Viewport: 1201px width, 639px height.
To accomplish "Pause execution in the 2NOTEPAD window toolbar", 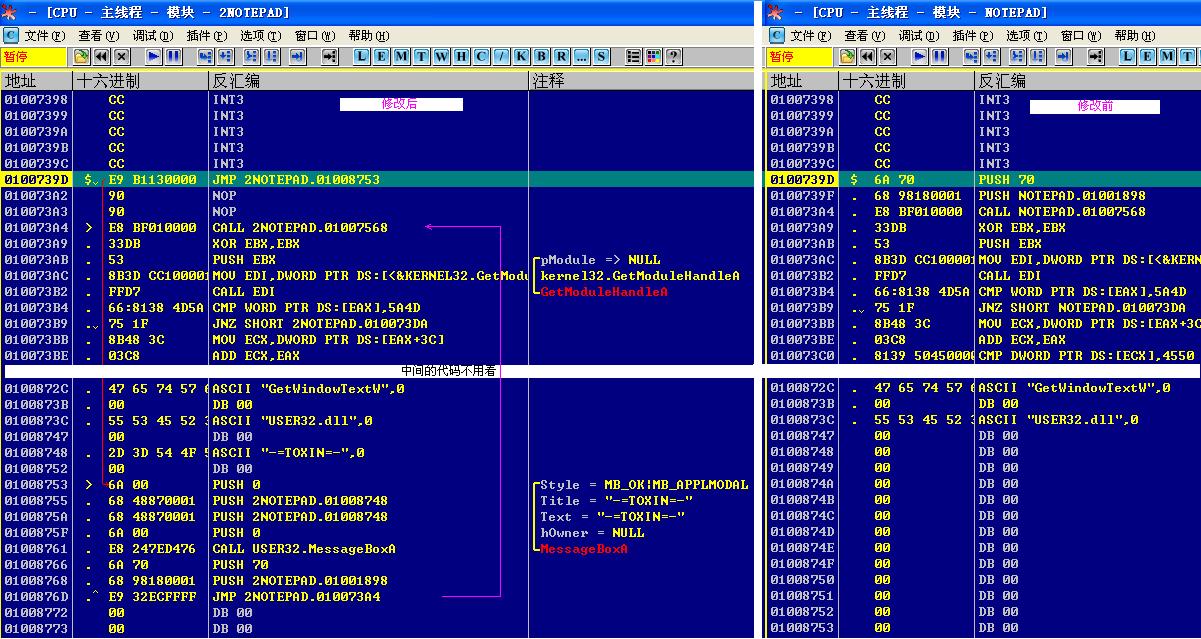I will [x=173, y=57].
